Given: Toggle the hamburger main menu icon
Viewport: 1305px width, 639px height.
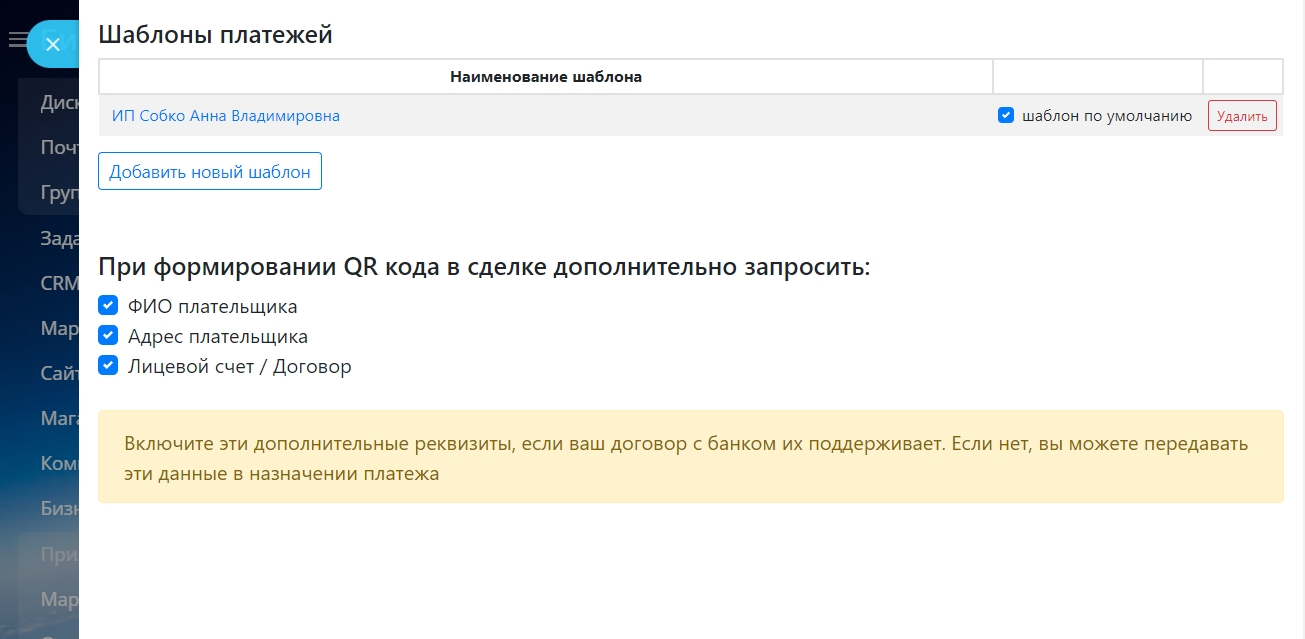Looking at the screenshot, I should pyautogui.click(x=17, y=41).
